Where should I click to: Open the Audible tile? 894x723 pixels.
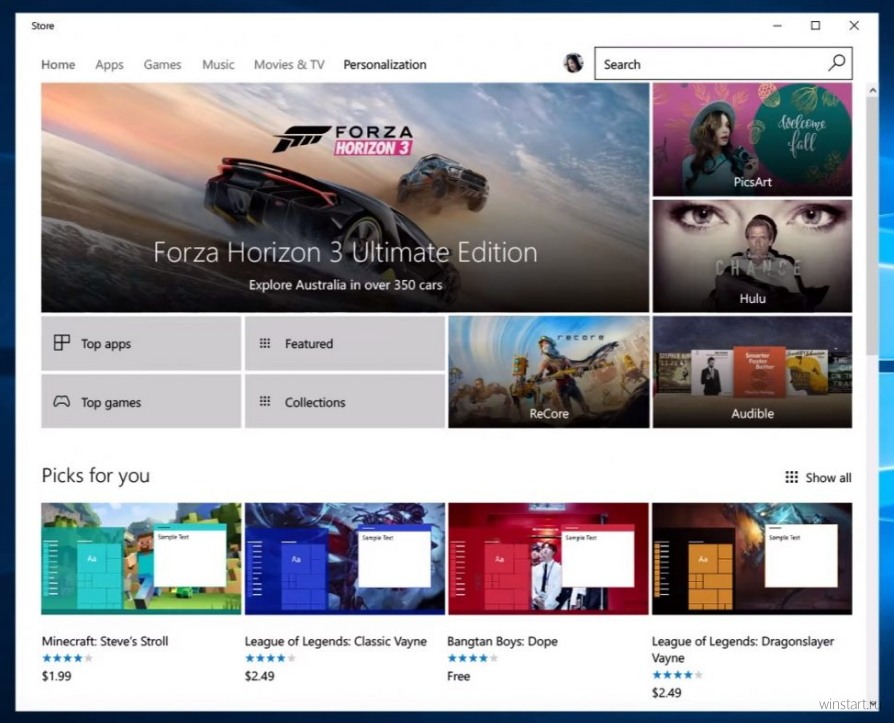(752, 372)
